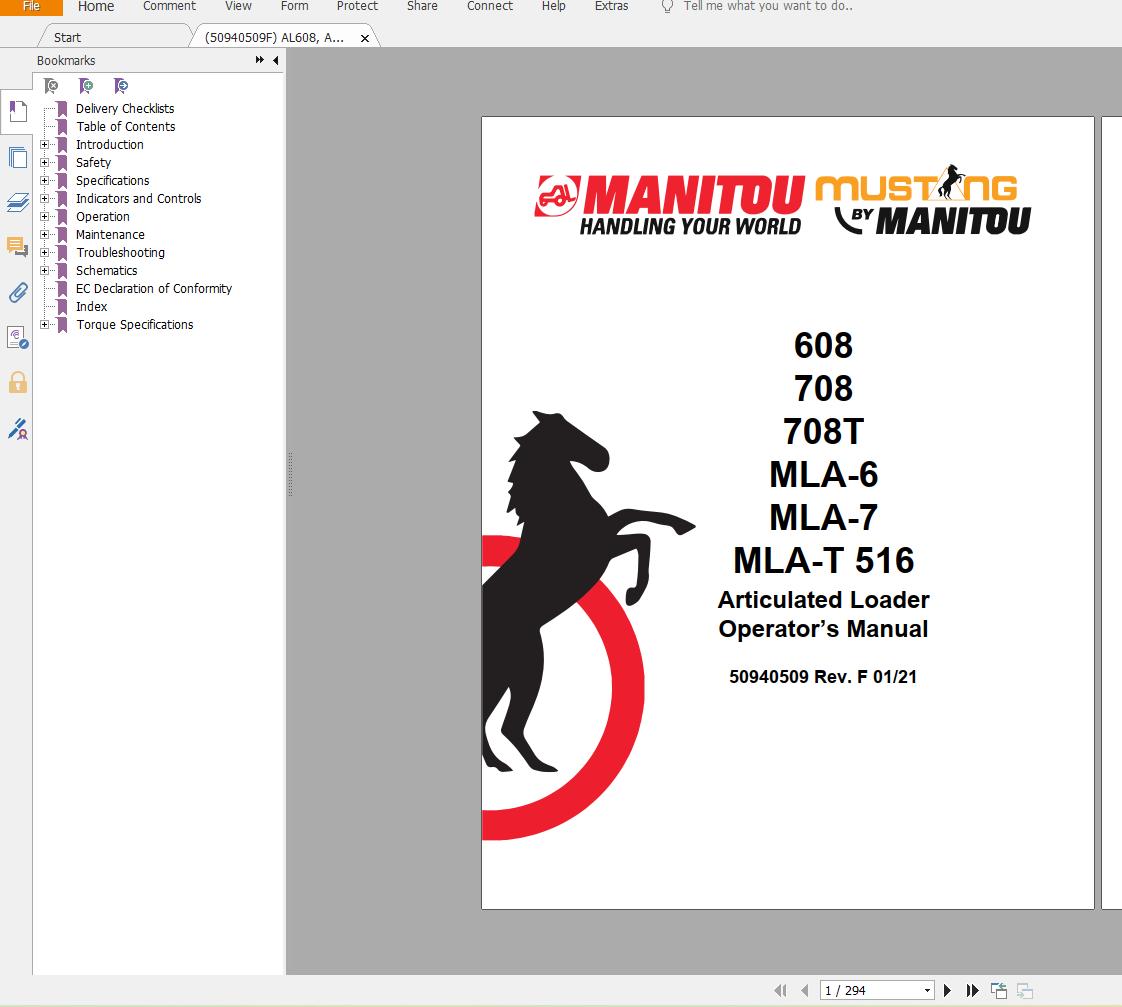This screenshot has width=1122, height=1007.
Task: Go to previous page arrow
Action: coord(805,991)
